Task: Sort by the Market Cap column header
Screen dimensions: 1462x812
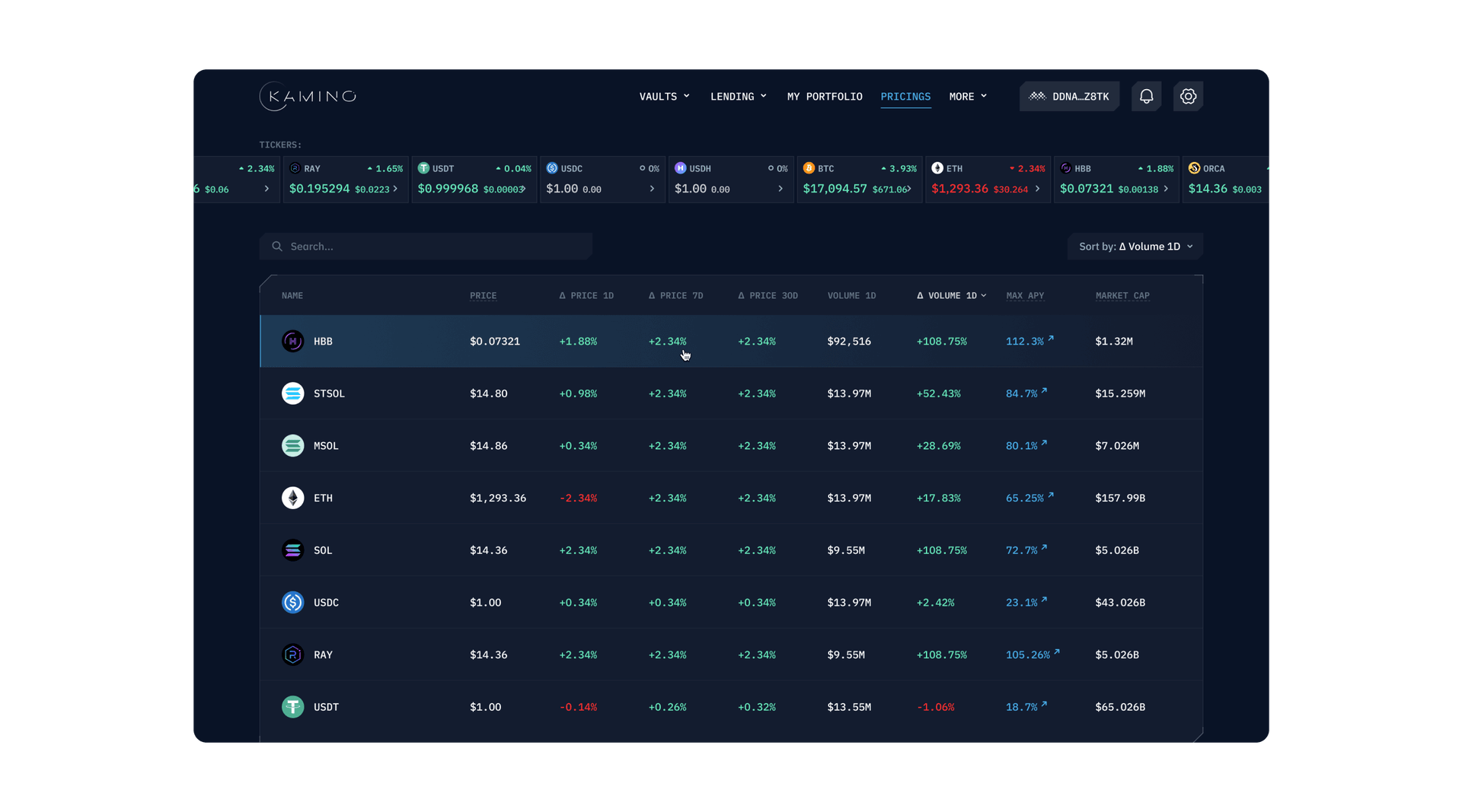Action: (1122, 296)
